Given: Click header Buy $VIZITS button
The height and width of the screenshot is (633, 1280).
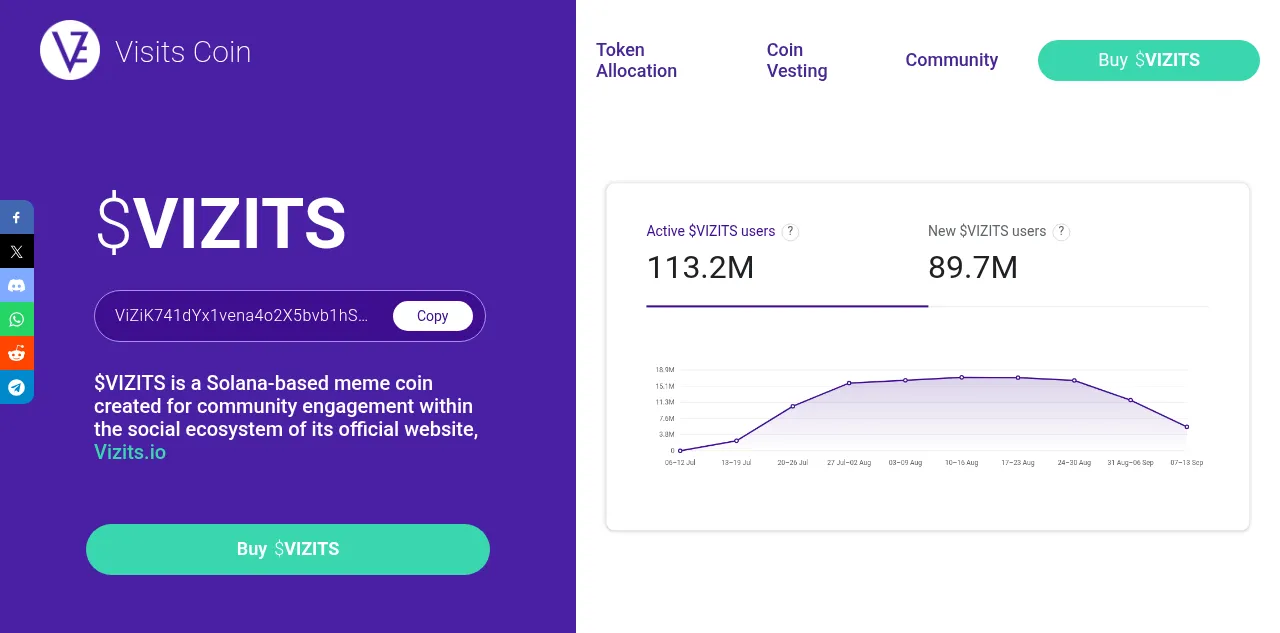Looking at the screenshot, I should [x=1149, y=60].
